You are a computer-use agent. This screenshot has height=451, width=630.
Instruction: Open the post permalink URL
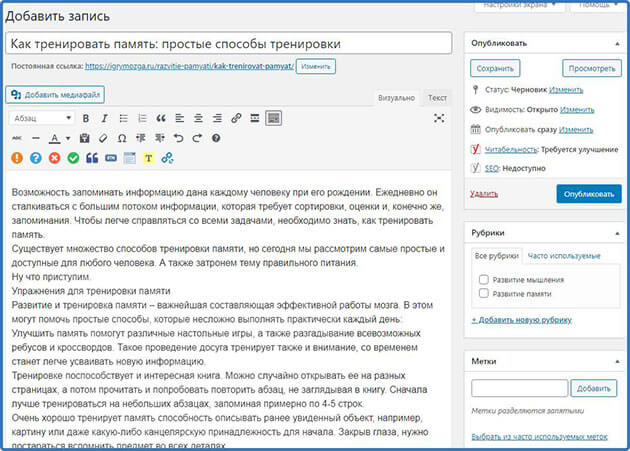coord(189,66)
